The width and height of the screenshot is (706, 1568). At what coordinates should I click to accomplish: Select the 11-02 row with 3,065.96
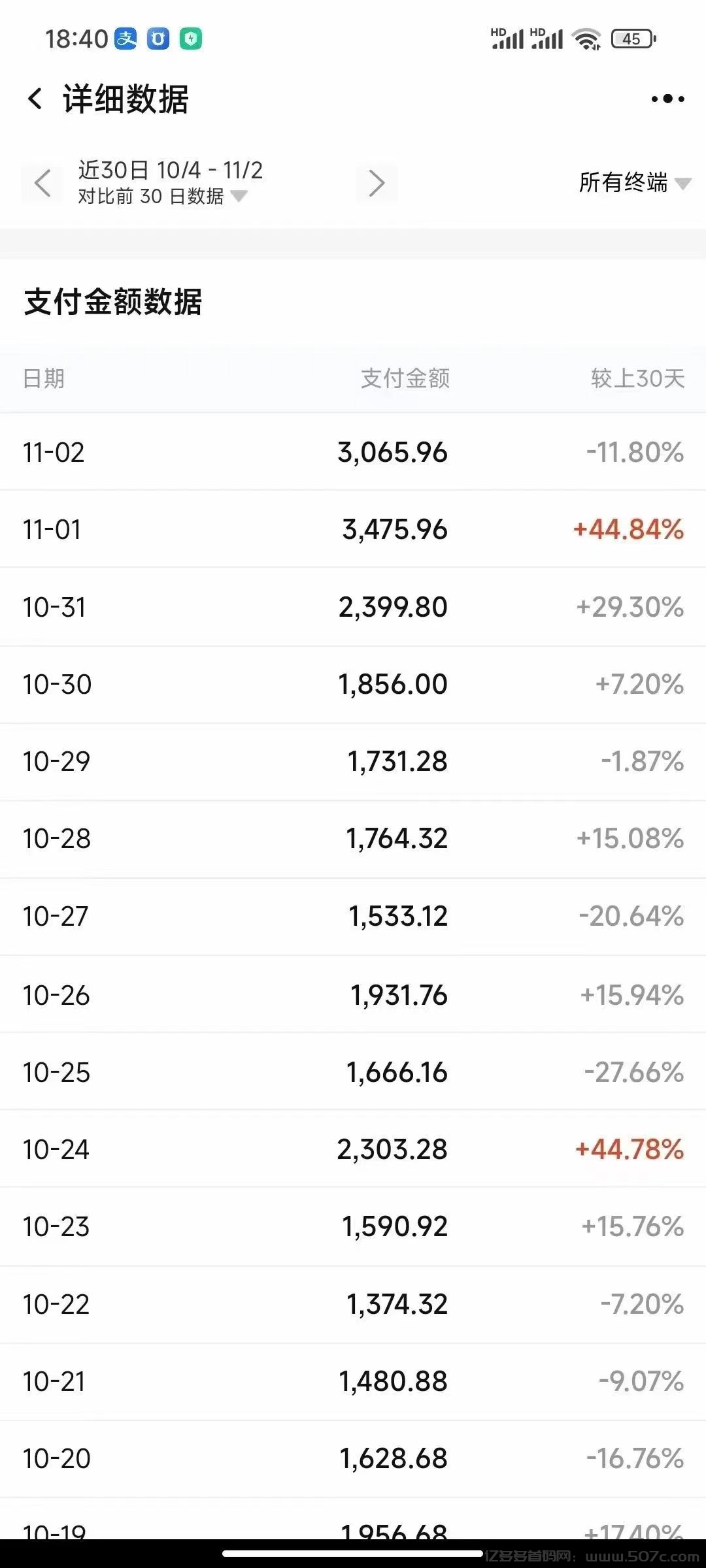tap(353, 452)
